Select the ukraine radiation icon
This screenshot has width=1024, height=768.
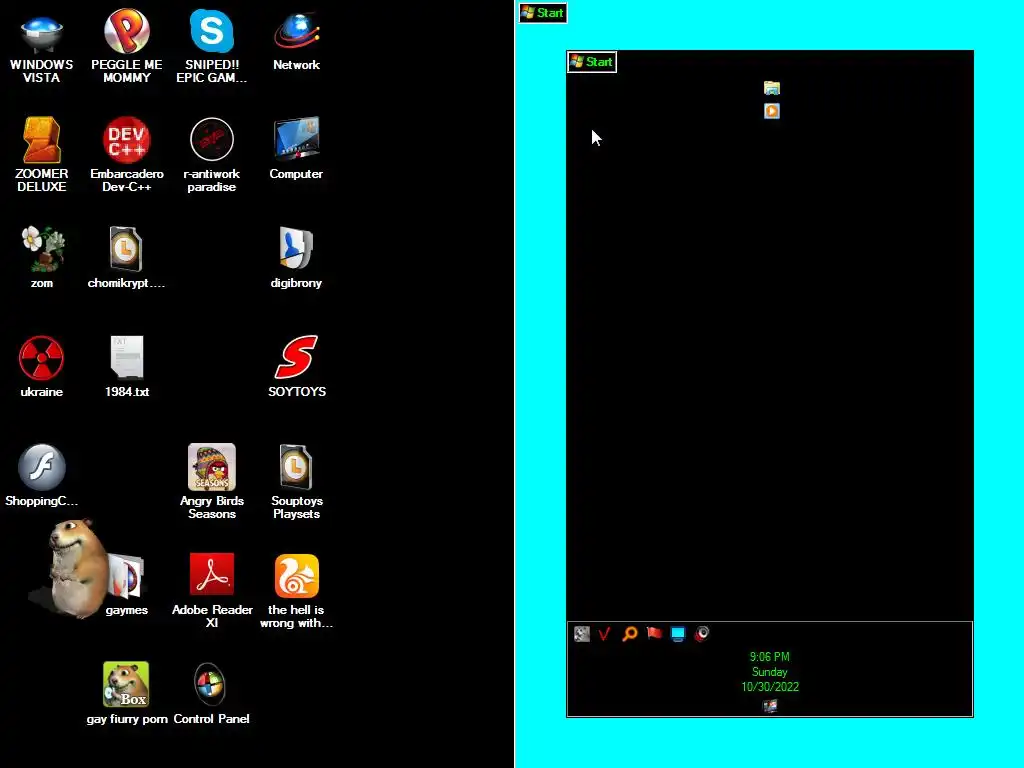[41, 366]
